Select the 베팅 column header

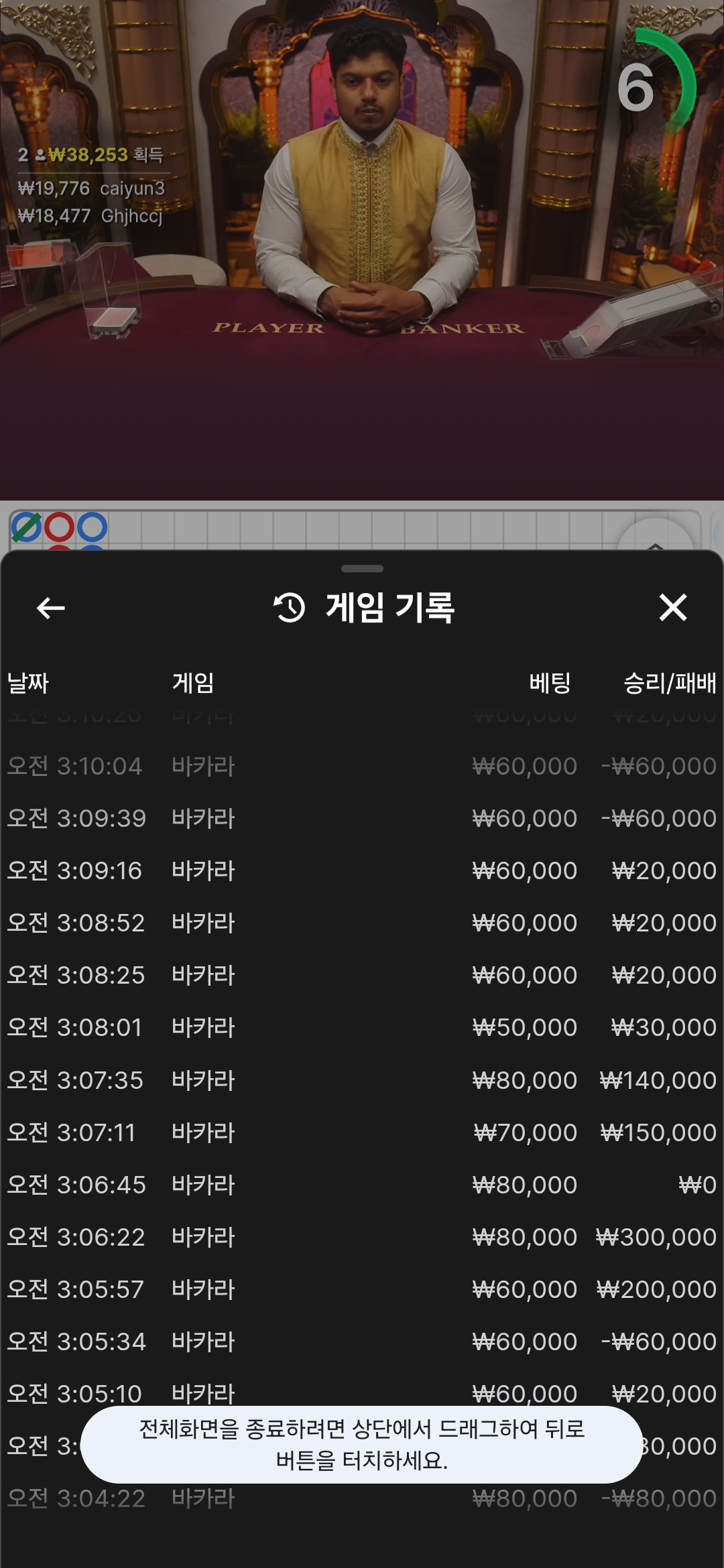point(550,683)
